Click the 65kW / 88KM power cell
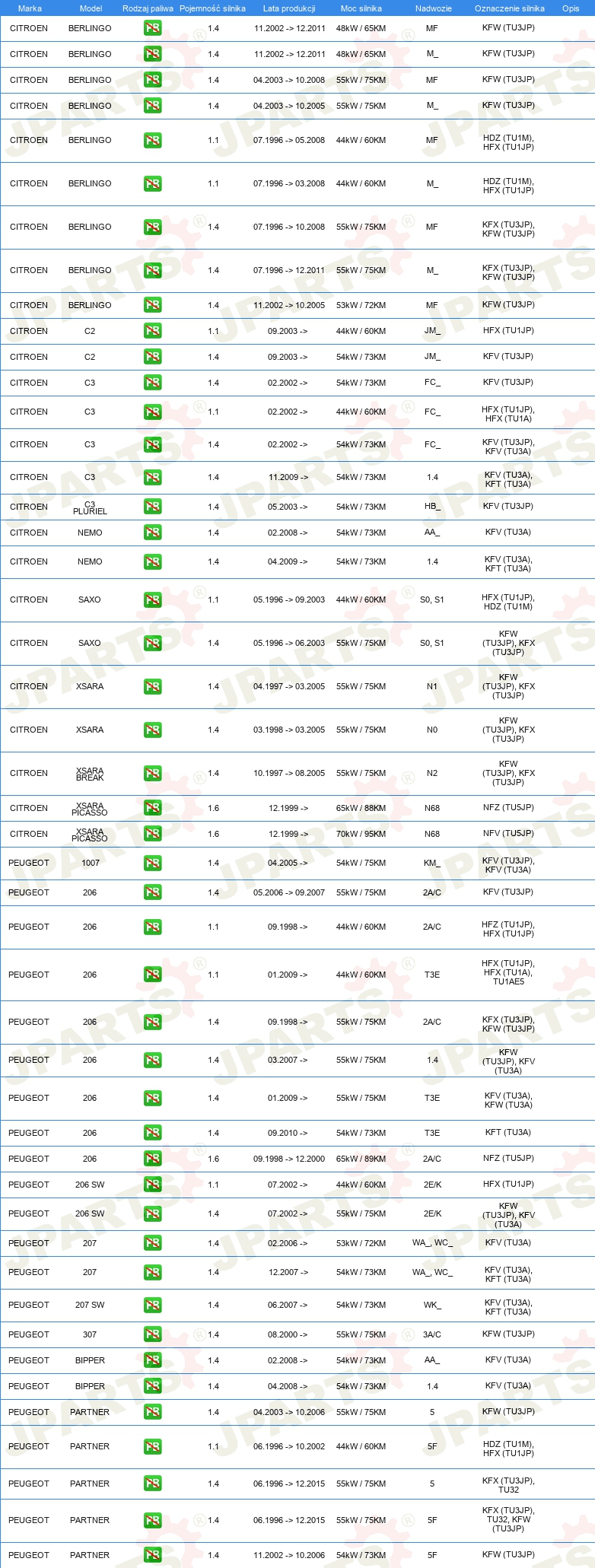595x1568 pixels. [361, 808]
